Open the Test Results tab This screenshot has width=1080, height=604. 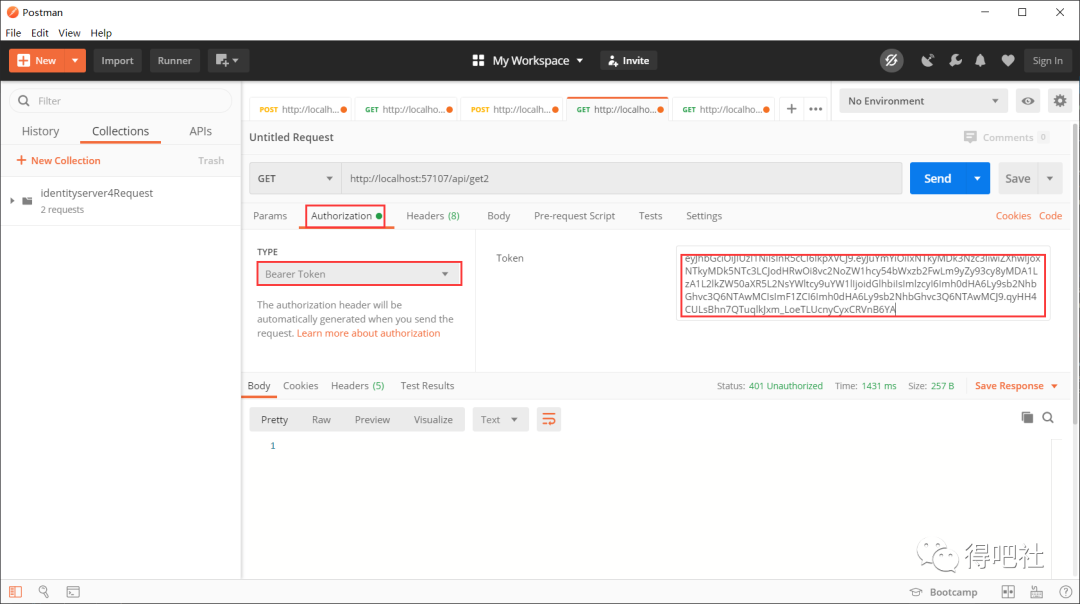tap(427, 386)
